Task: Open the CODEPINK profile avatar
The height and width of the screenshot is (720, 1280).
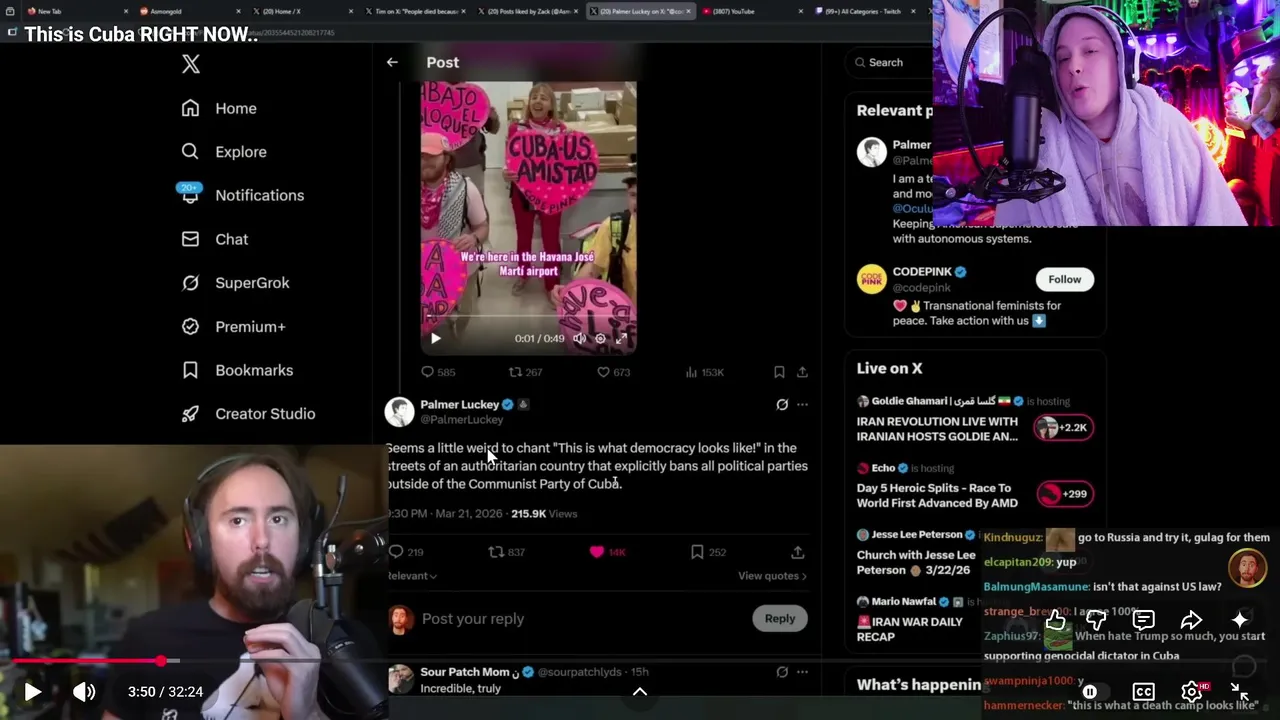Action: coord(872,279)
